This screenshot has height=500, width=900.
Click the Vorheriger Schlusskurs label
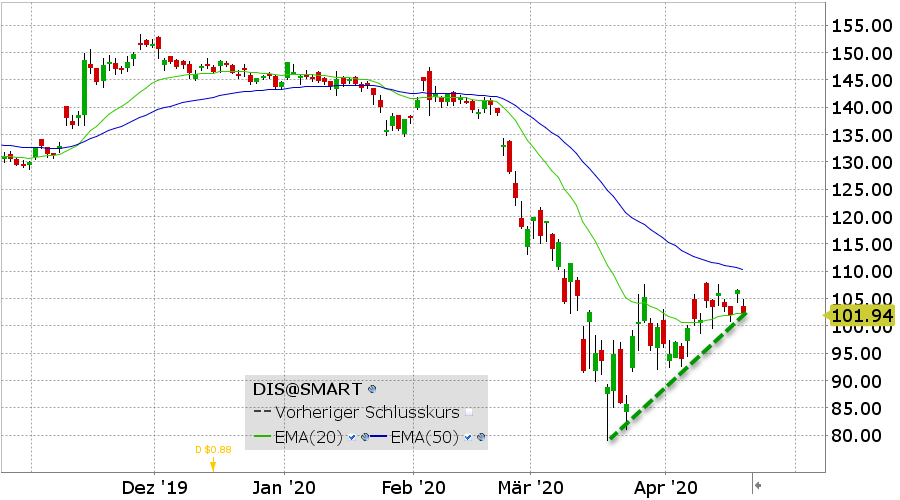pyautogui.click(x=367, y=412)
